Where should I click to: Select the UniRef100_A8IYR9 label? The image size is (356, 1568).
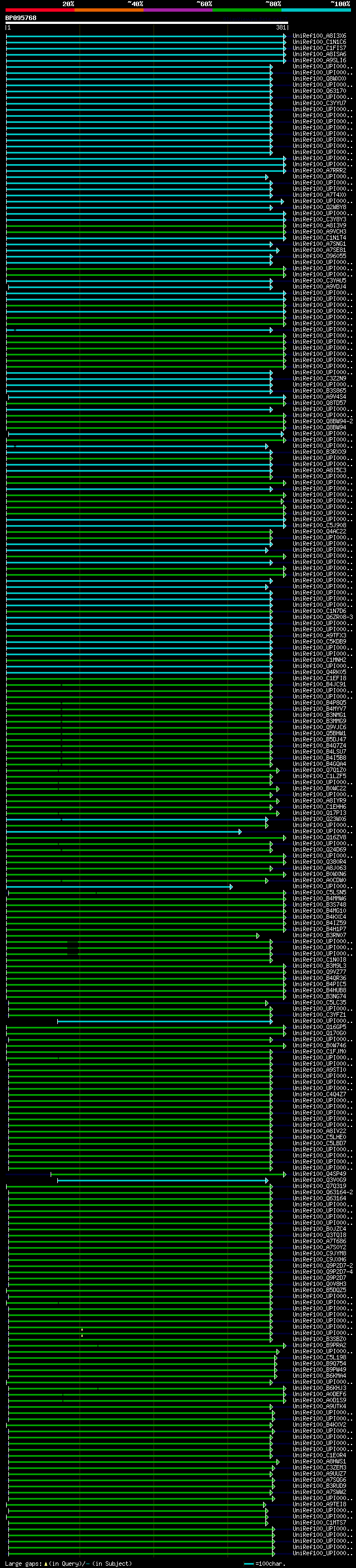[x=319, y=800]
